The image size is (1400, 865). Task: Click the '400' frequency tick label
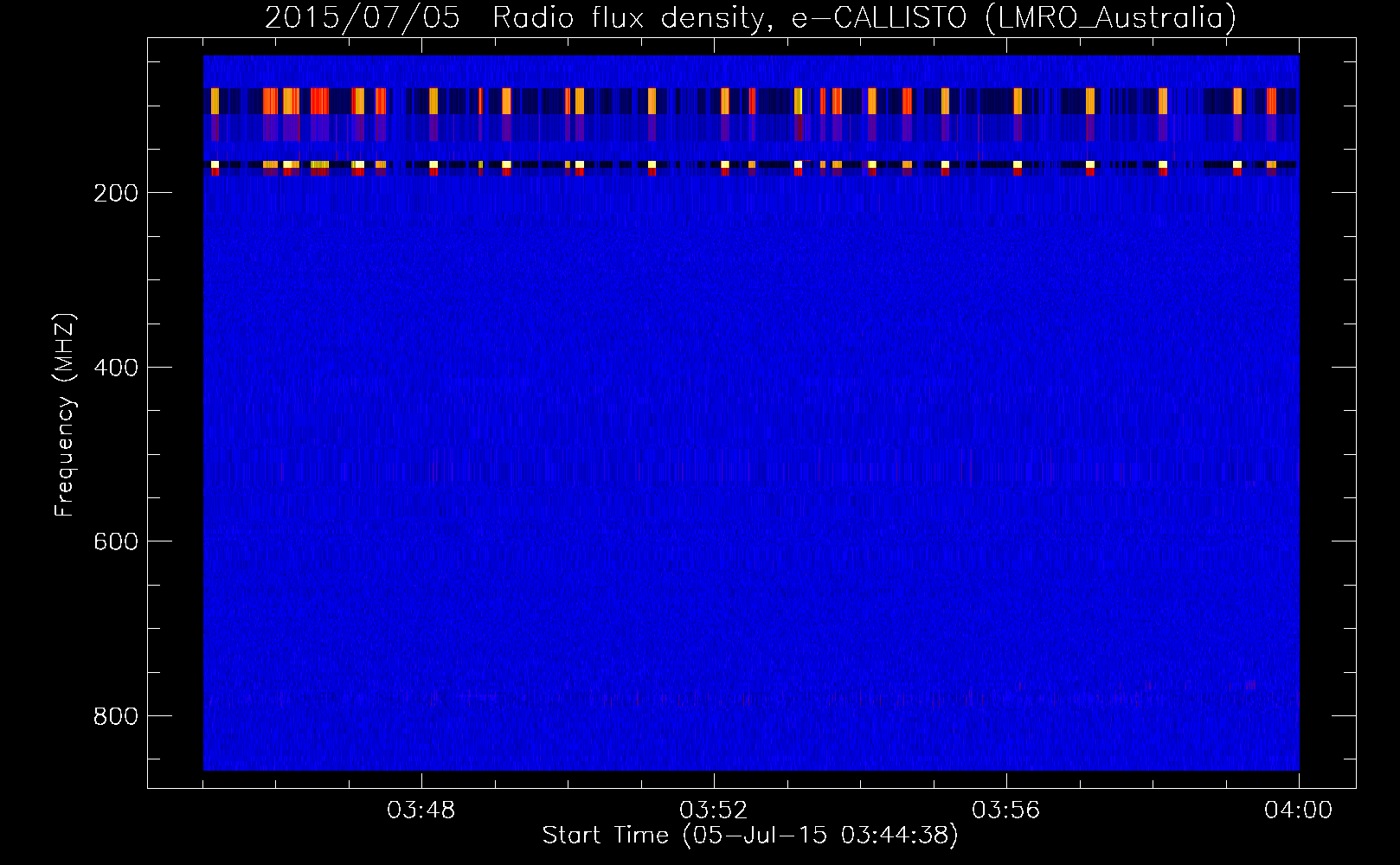click(x=116, y=368)
